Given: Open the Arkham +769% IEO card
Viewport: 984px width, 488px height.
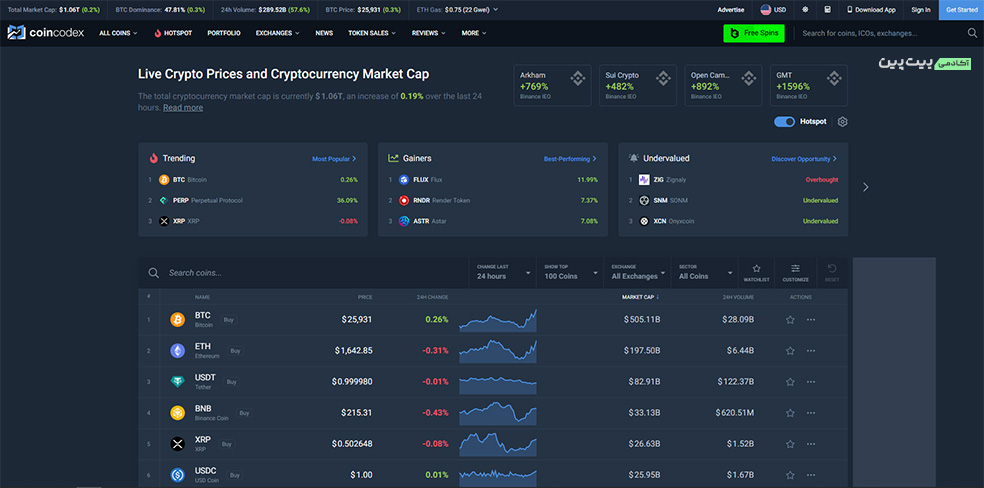Looking at the screenshot, I should (x=552, y=85).
